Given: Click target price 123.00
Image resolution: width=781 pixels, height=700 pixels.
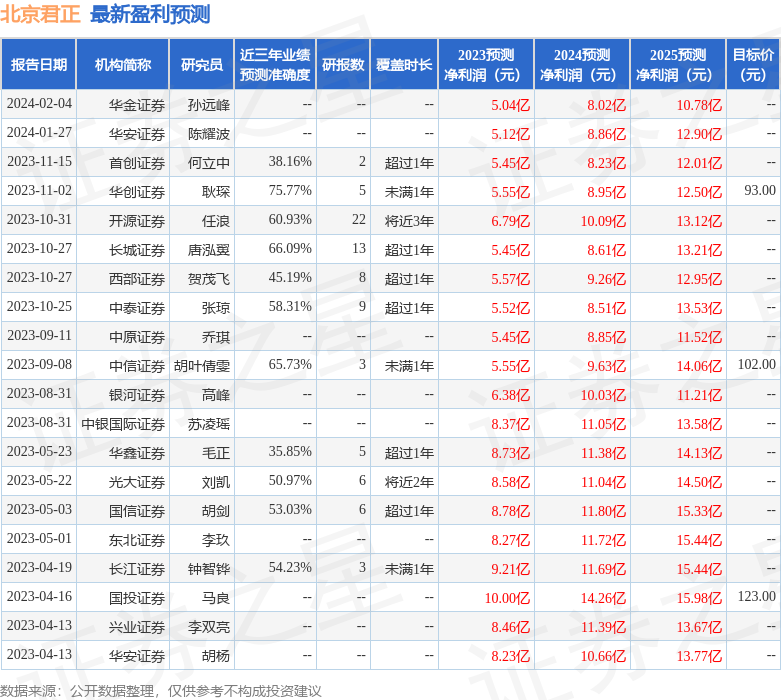Looking at the screenshot, I should pyautogui.click(x=757, y=596).
